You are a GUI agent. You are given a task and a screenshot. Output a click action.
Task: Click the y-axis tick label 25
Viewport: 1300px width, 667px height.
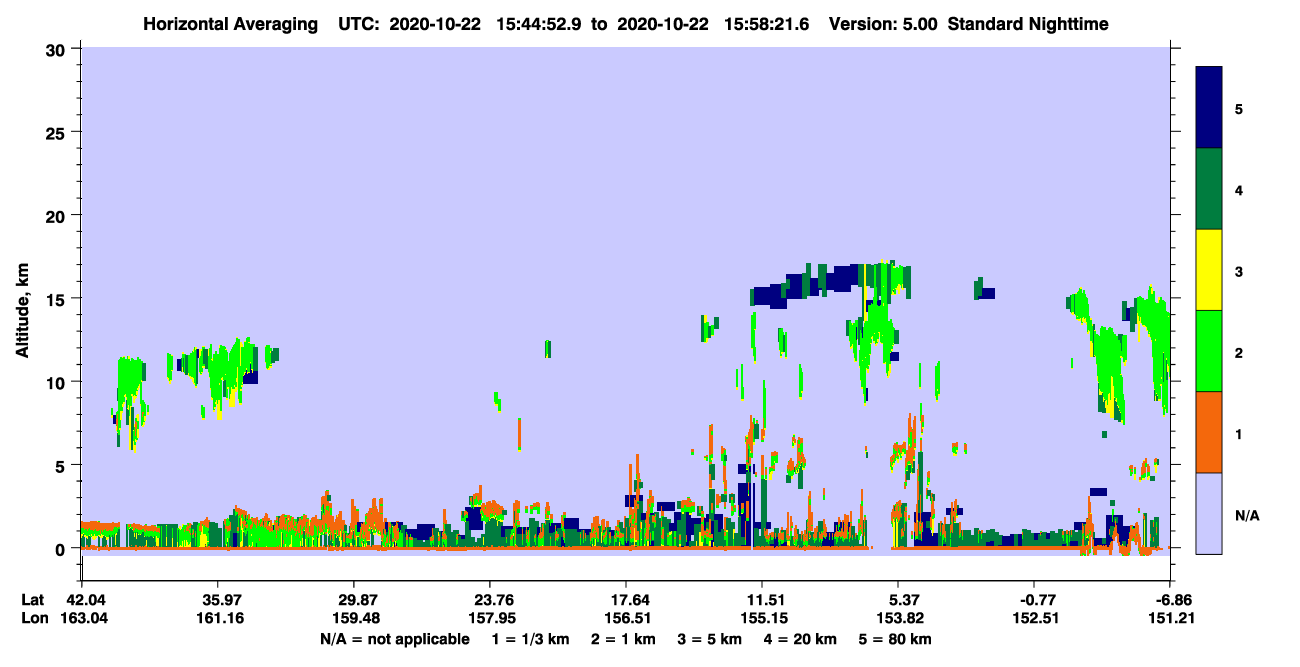coord(57,132)
